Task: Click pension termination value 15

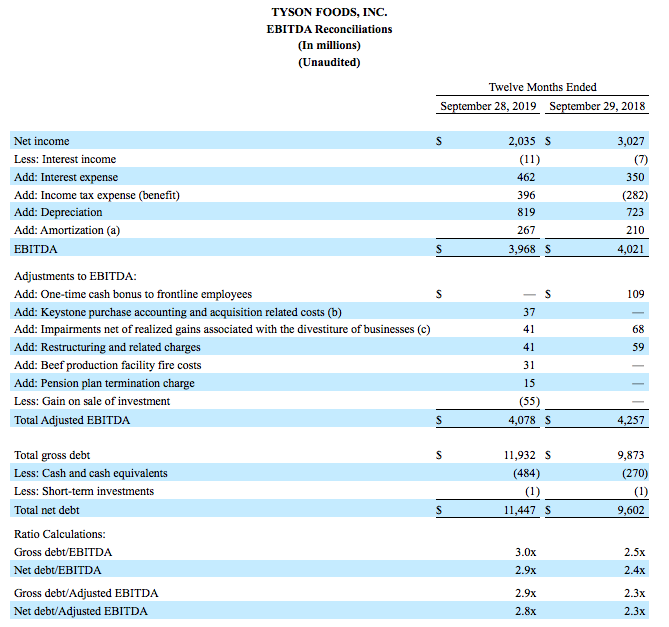Action: tap(529, 383)
